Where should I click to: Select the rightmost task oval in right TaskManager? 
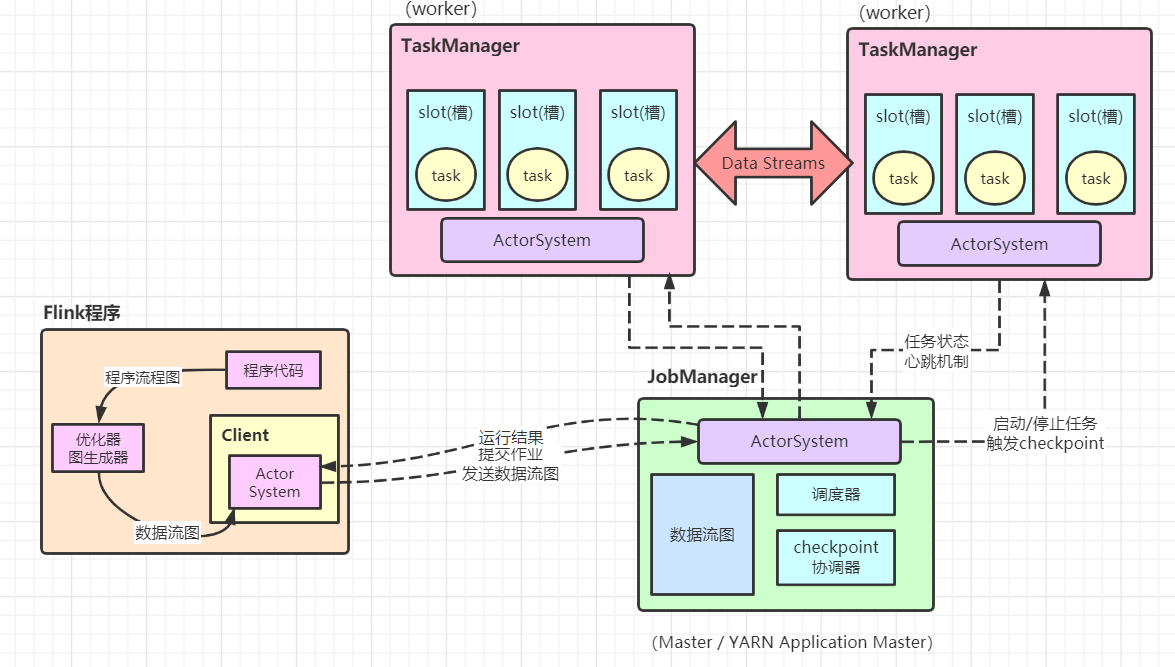coord(1095,178)
